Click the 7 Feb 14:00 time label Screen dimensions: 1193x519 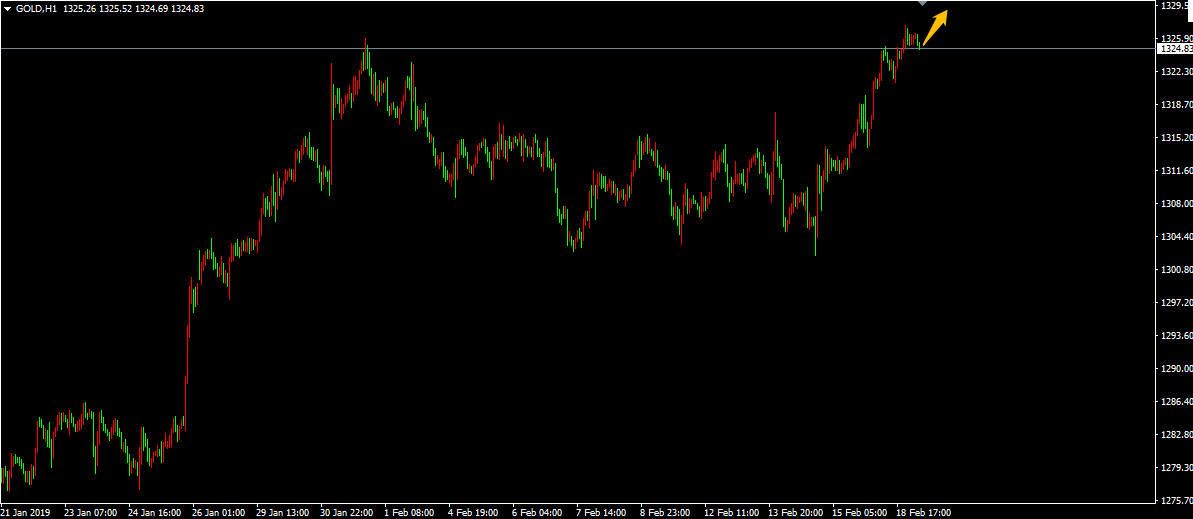point(602,513)
